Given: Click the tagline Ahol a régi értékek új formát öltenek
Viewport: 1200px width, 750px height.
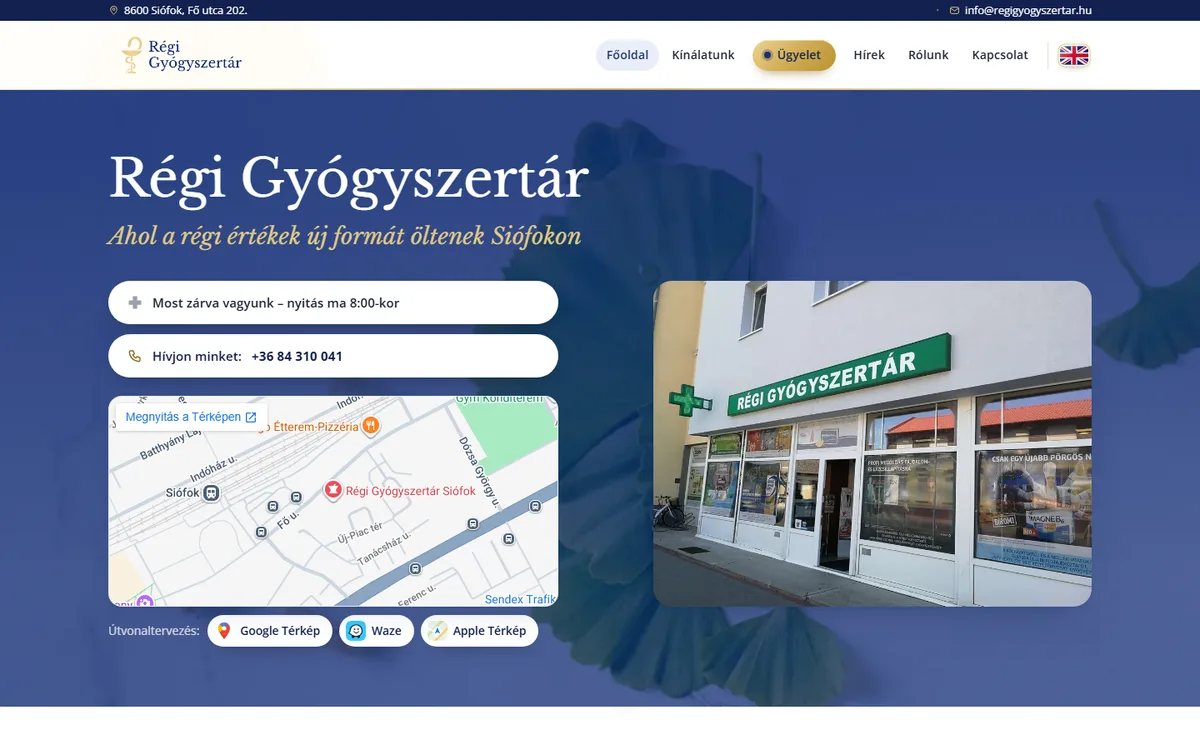Looking at the screenshot, I should pyautogui.click(x=345, y=236).
